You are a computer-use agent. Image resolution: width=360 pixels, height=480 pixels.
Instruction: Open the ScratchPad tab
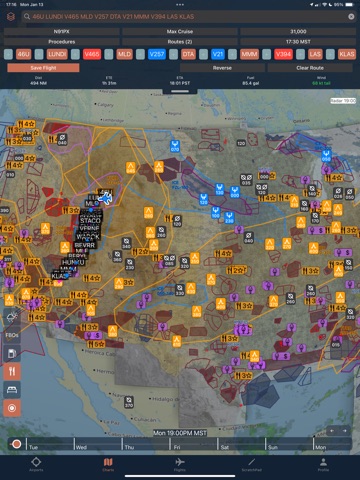pos(252,464)
